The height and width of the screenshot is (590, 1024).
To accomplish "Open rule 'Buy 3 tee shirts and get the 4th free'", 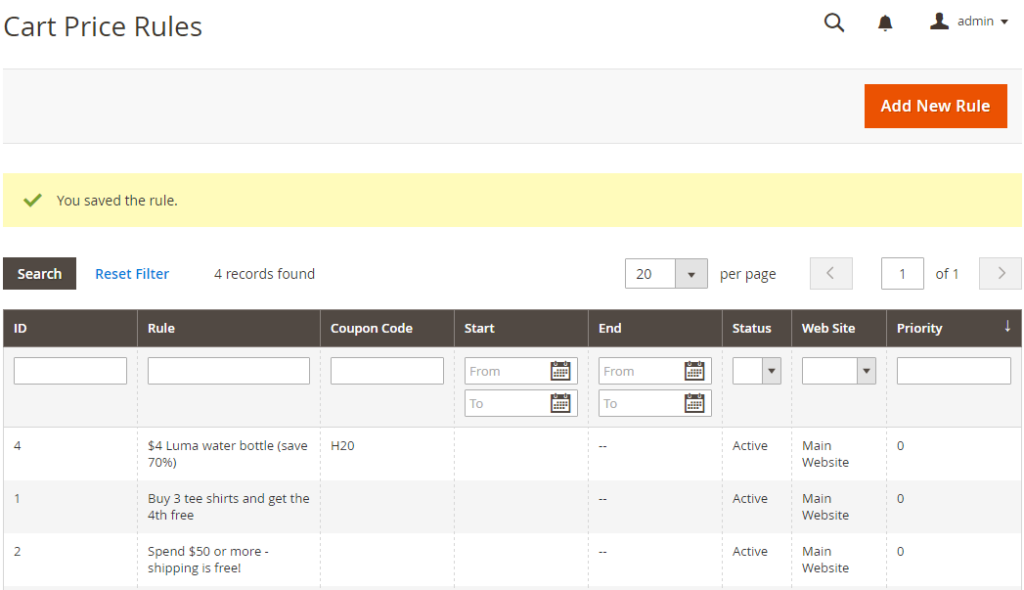I will pos(229,506).
